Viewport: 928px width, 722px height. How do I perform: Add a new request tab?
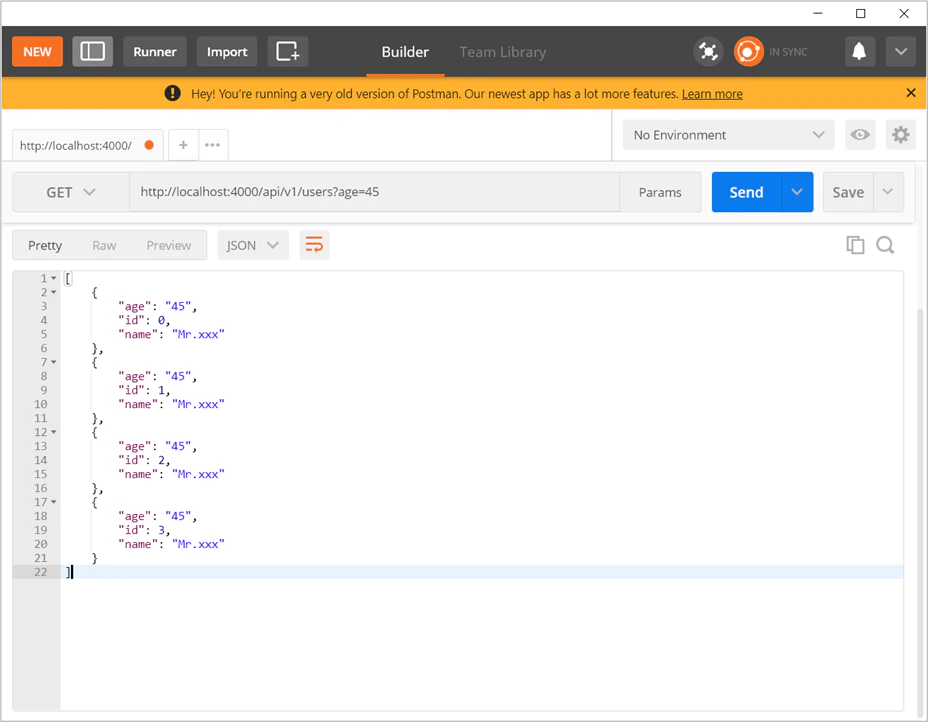click(x=183, y=145)
